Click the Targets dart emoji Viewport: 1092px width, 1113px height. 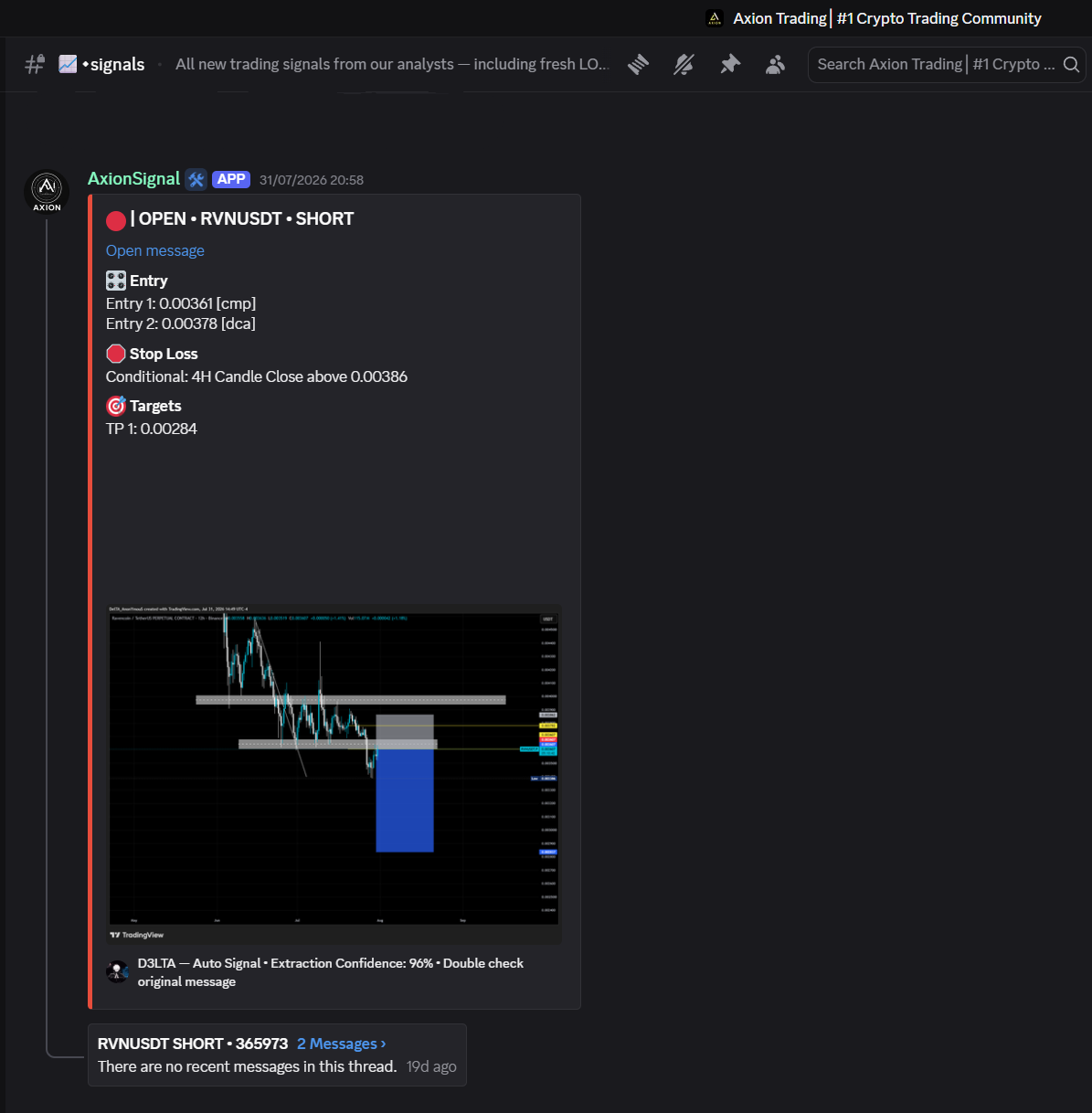[x=116, y=406]
